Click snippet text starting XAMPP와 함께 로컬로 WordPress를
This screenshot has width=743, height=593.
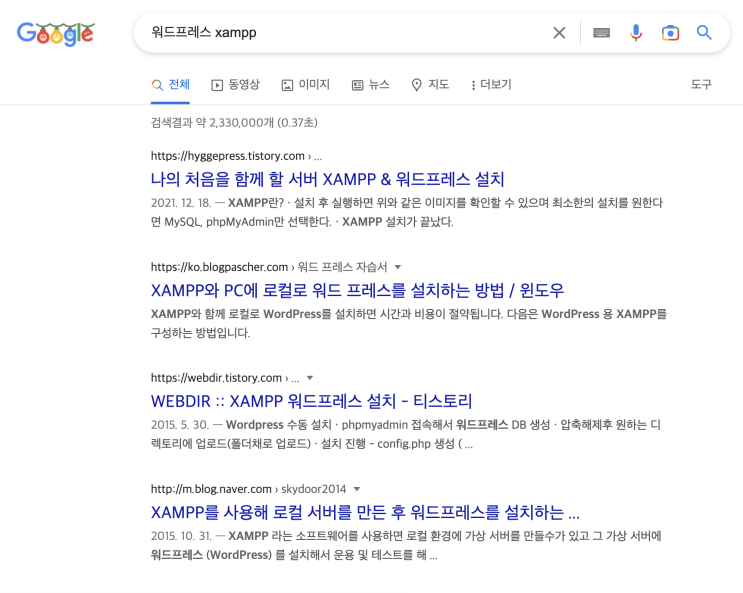[x=408, y=323]
